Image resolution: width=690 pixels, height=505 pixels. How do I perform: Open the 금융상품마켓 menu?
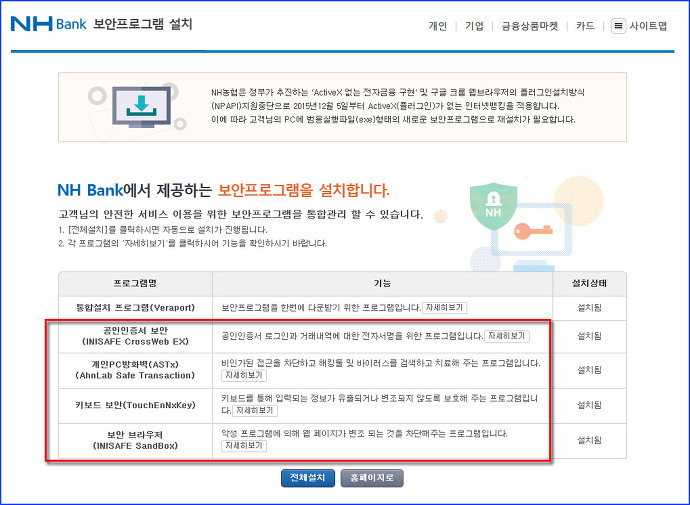click(530, 26)
